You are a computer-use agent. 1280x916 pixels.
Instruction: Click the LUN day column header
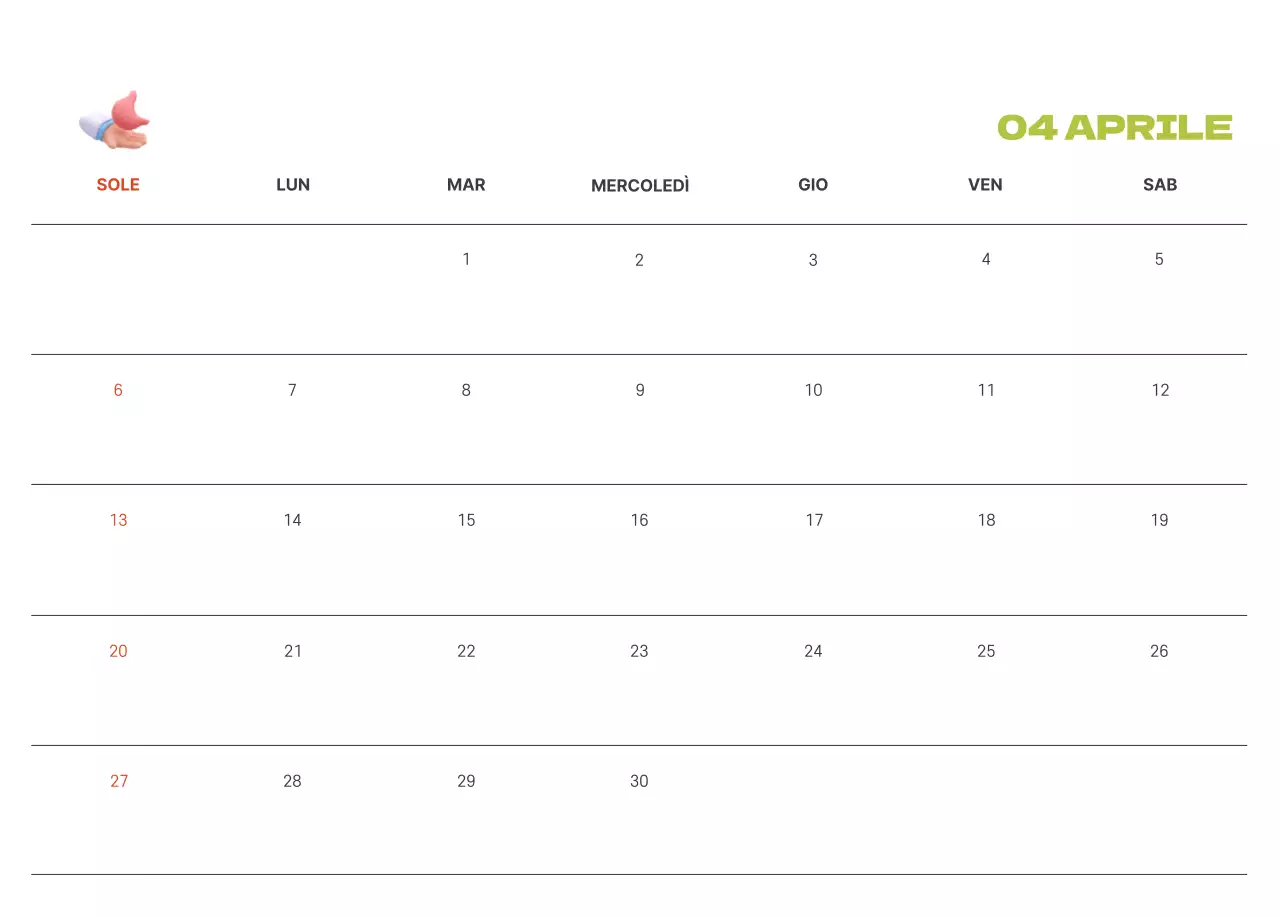(x=293, y=185)
